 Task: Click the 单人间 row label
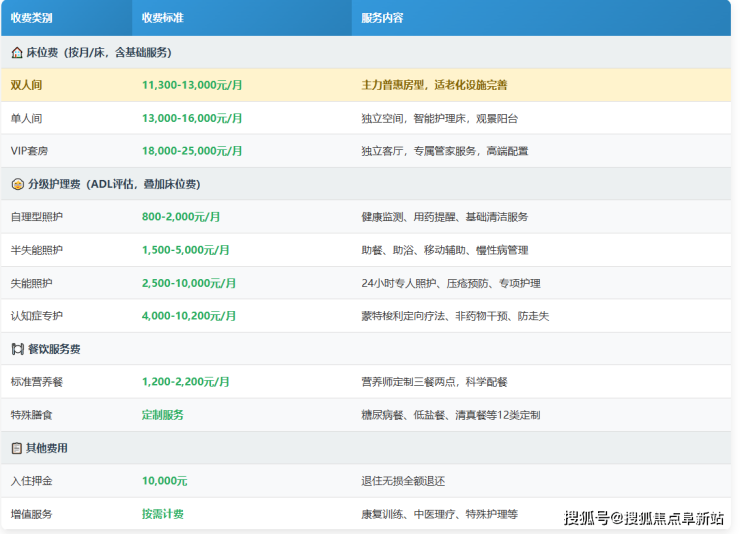(26, 118)
